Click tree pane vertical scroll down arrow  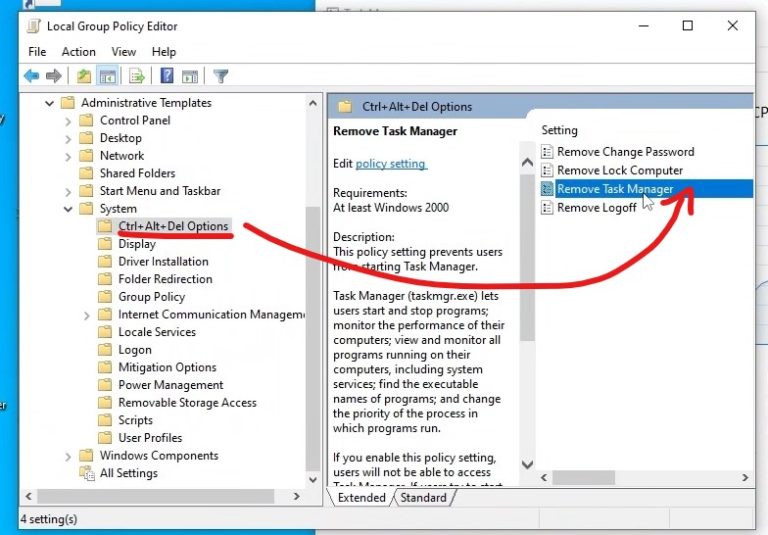point(313,480)
